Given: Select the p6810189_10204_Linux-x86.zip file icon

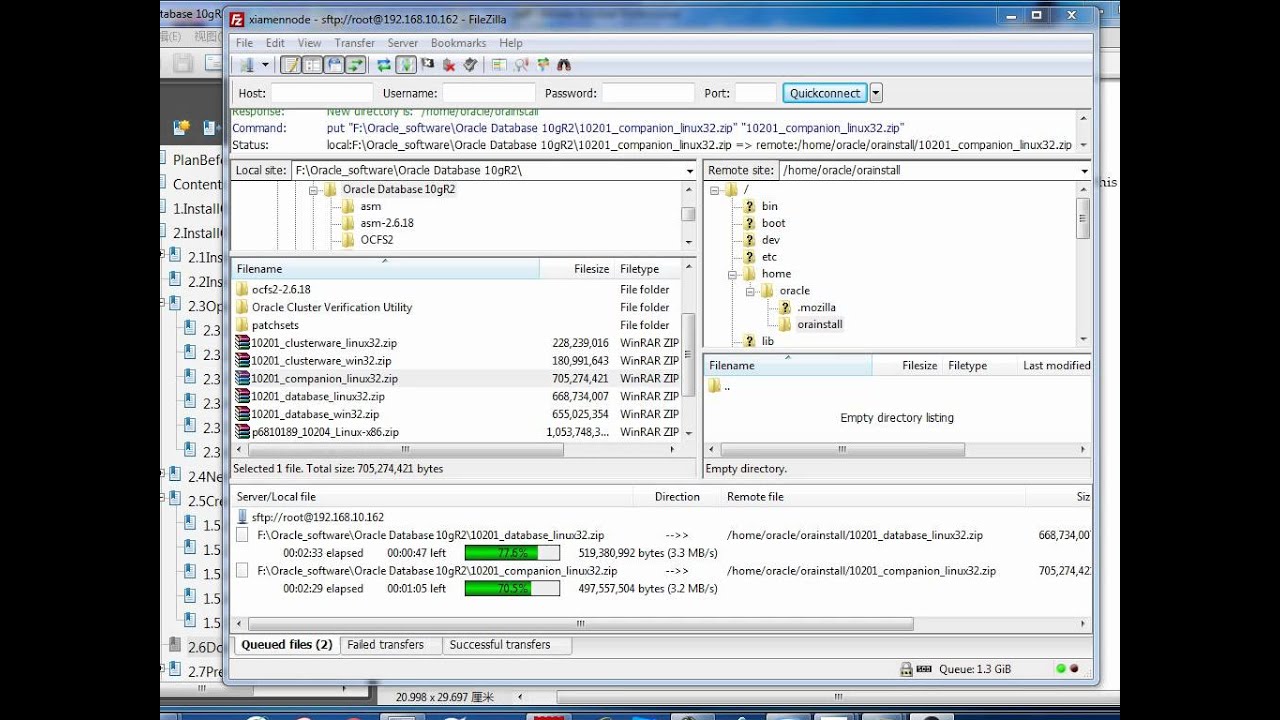Looking at the screenshot, I should pyautogui.click(x=242, y=432).
